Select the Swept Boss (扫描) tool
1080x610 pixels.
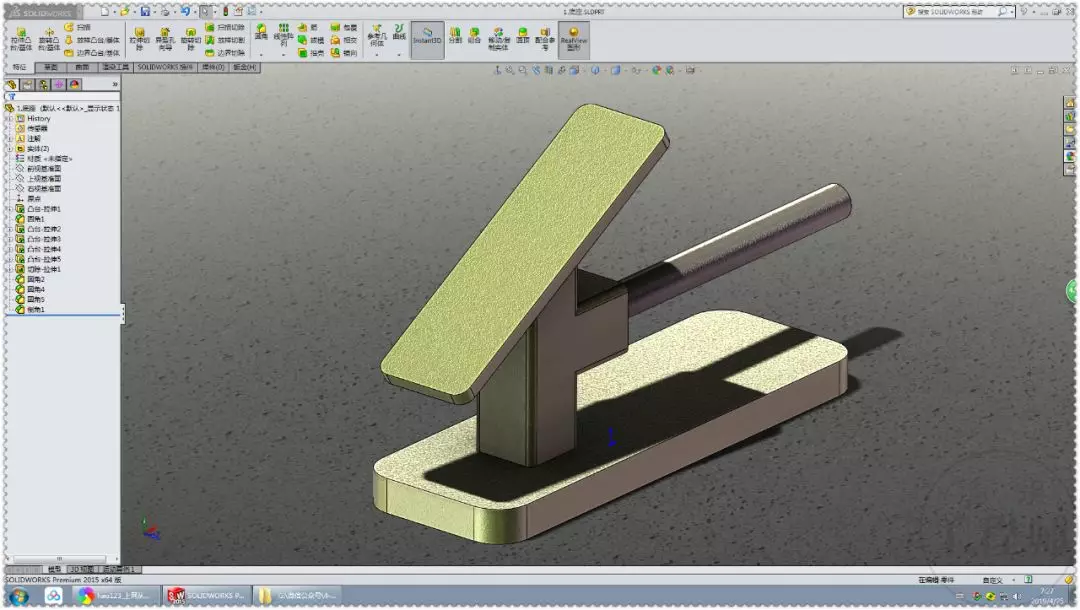coord(77,27)
